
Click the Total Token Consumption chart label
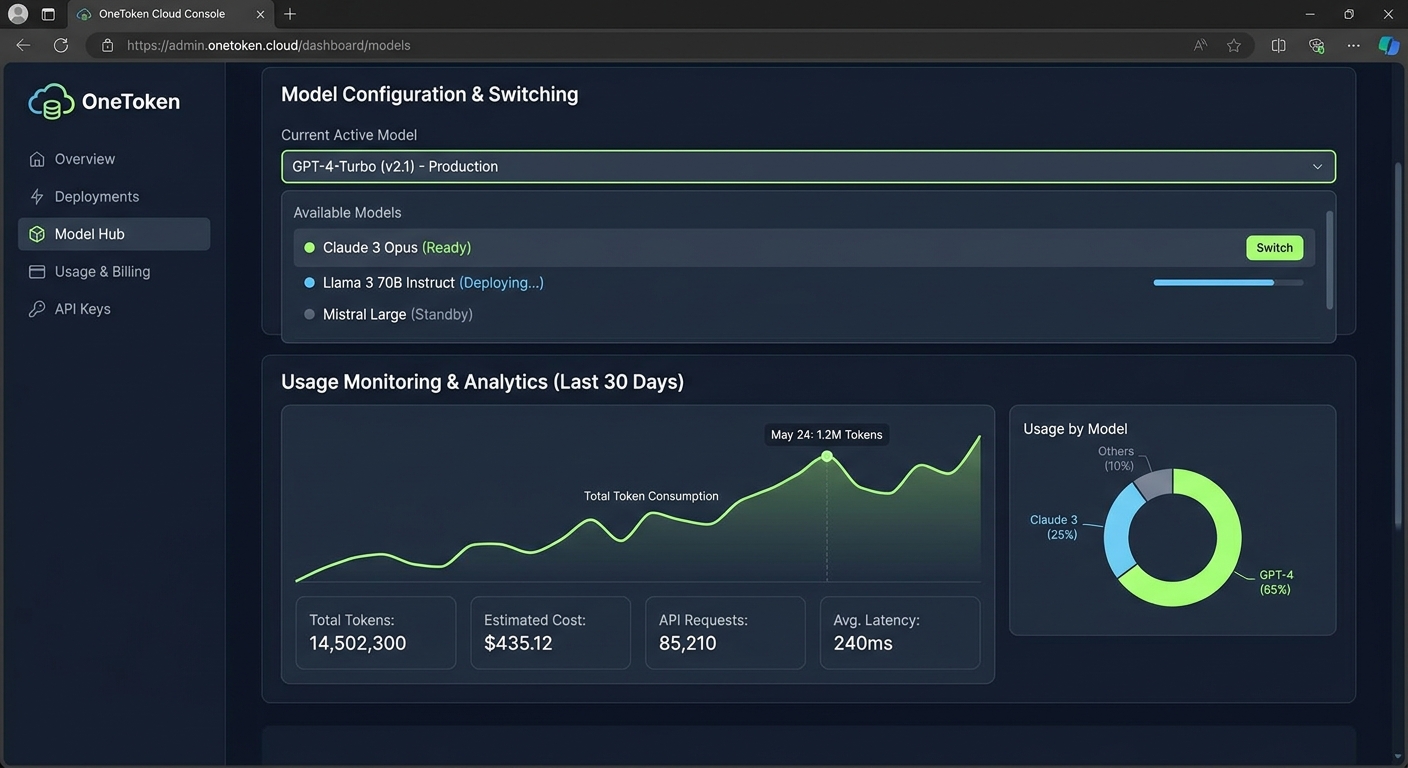pos(651,496)
